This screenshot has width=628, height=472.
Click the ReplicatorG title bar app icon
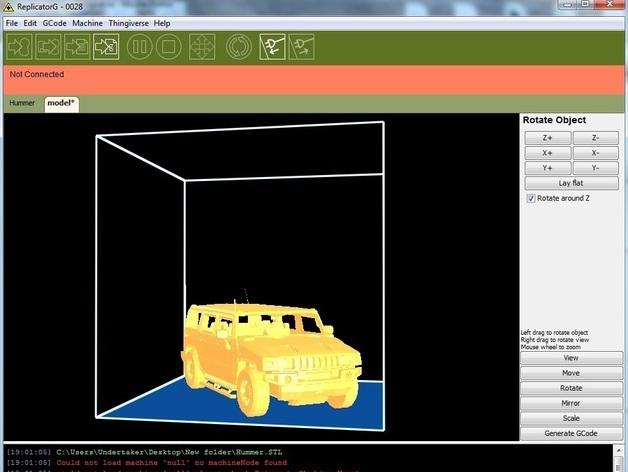pyautogui.click(x=8, y=7)
